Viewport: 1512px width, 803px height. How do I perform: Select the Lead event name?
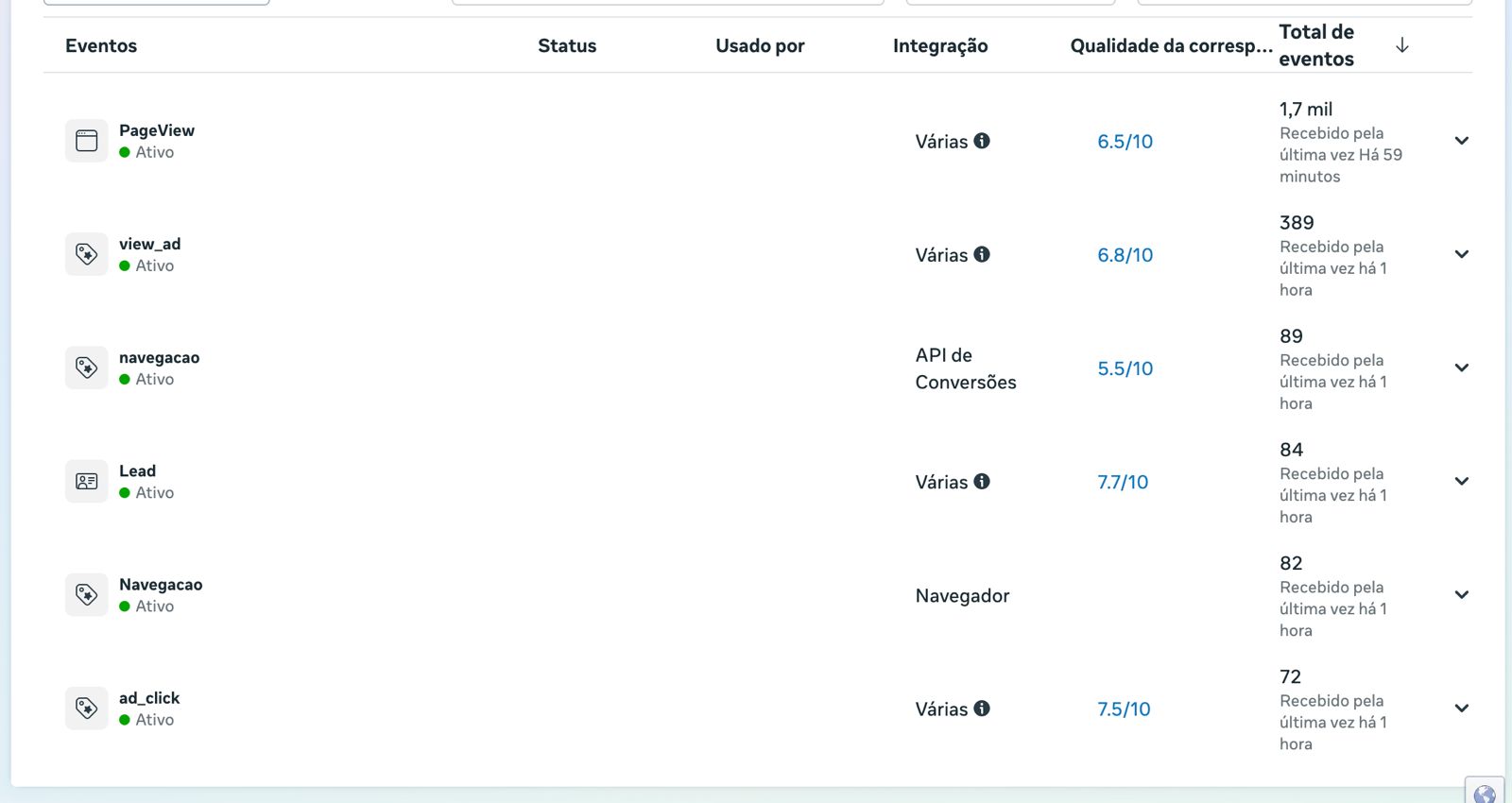coord(137,470)
